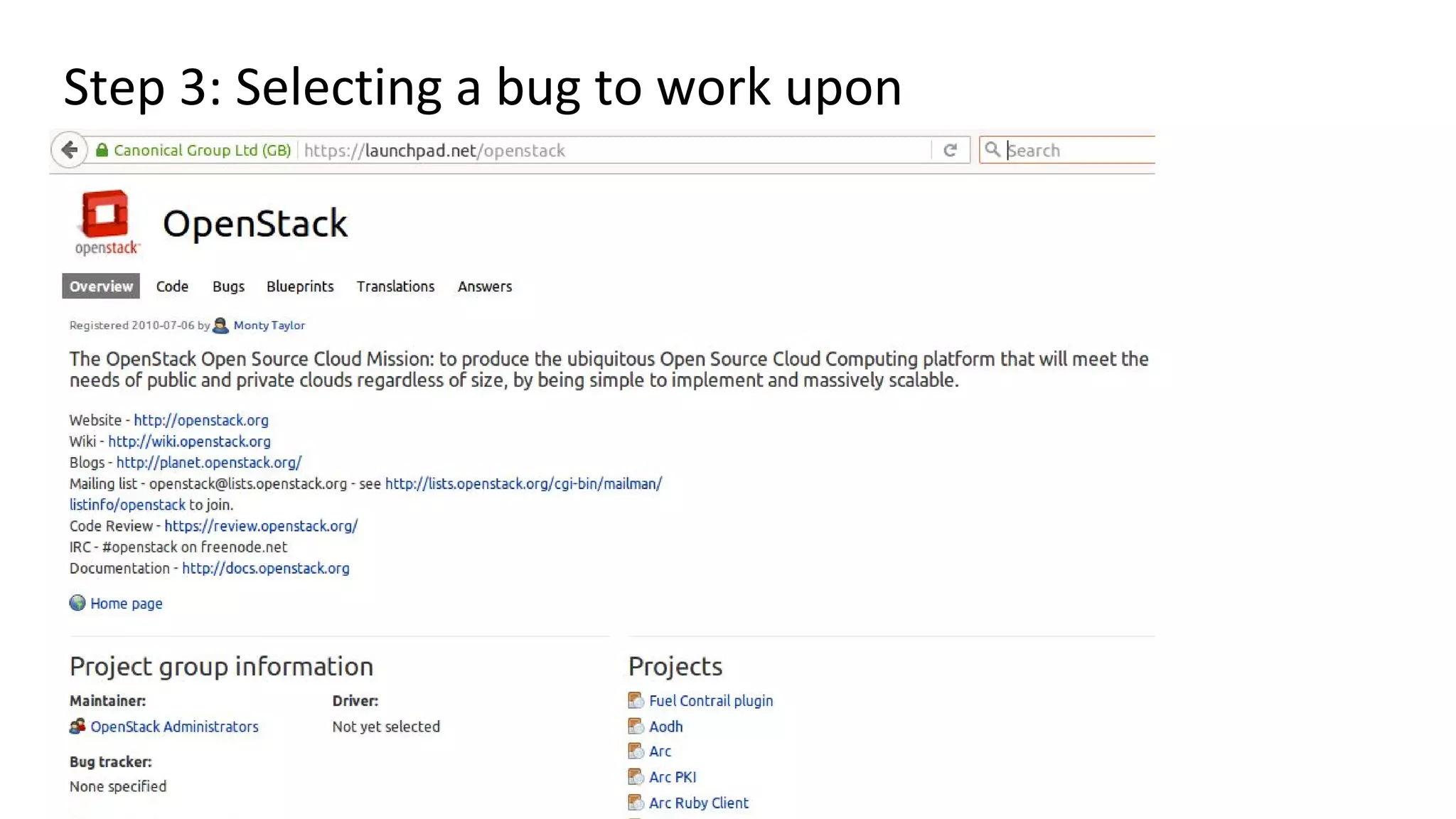Open the Arc PKI project link
The height and width of the screenshot is (819, 1456).
pos(673,777)
